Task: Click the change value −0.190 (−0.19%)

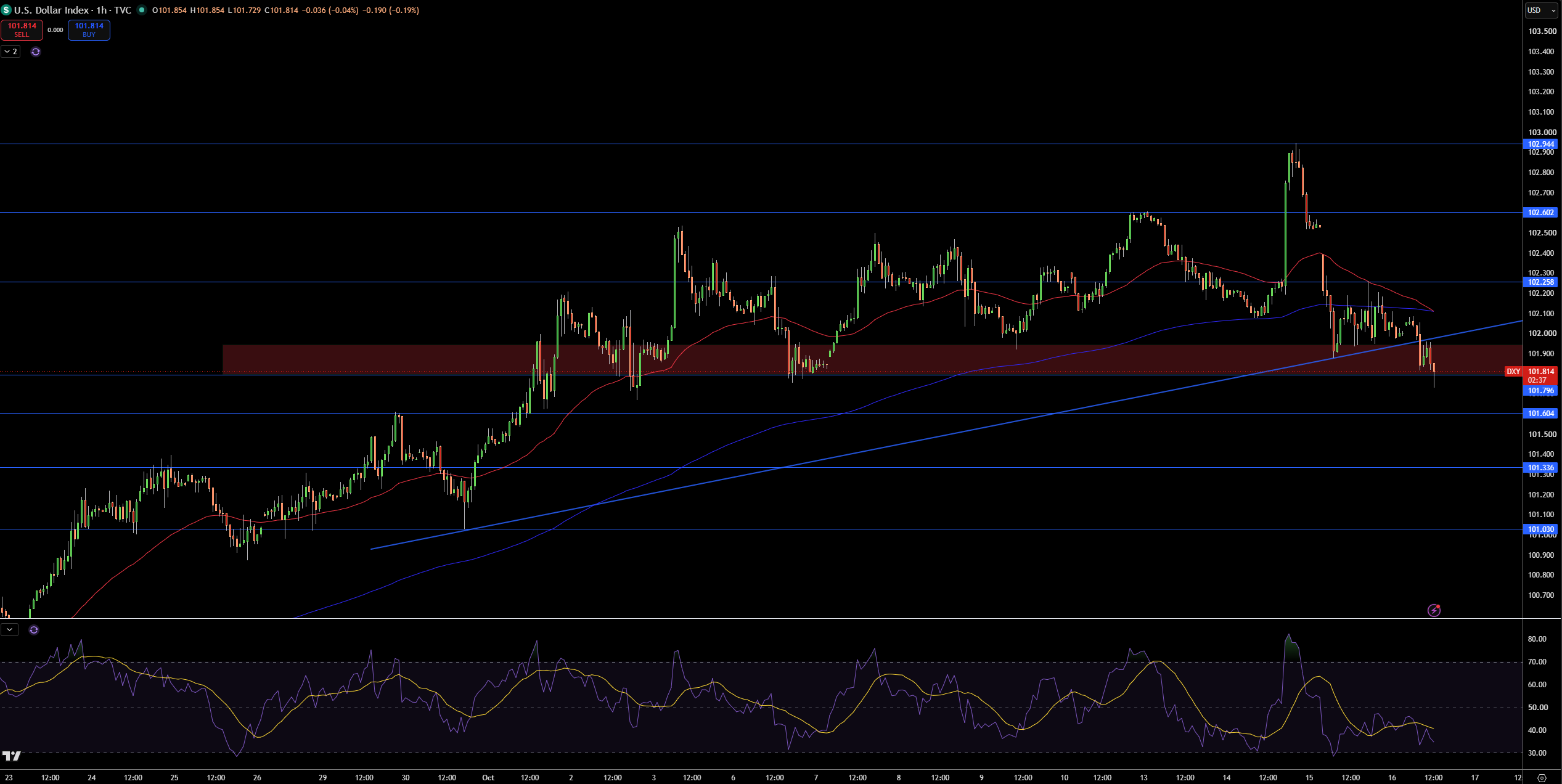Action: tap(390, 10)
